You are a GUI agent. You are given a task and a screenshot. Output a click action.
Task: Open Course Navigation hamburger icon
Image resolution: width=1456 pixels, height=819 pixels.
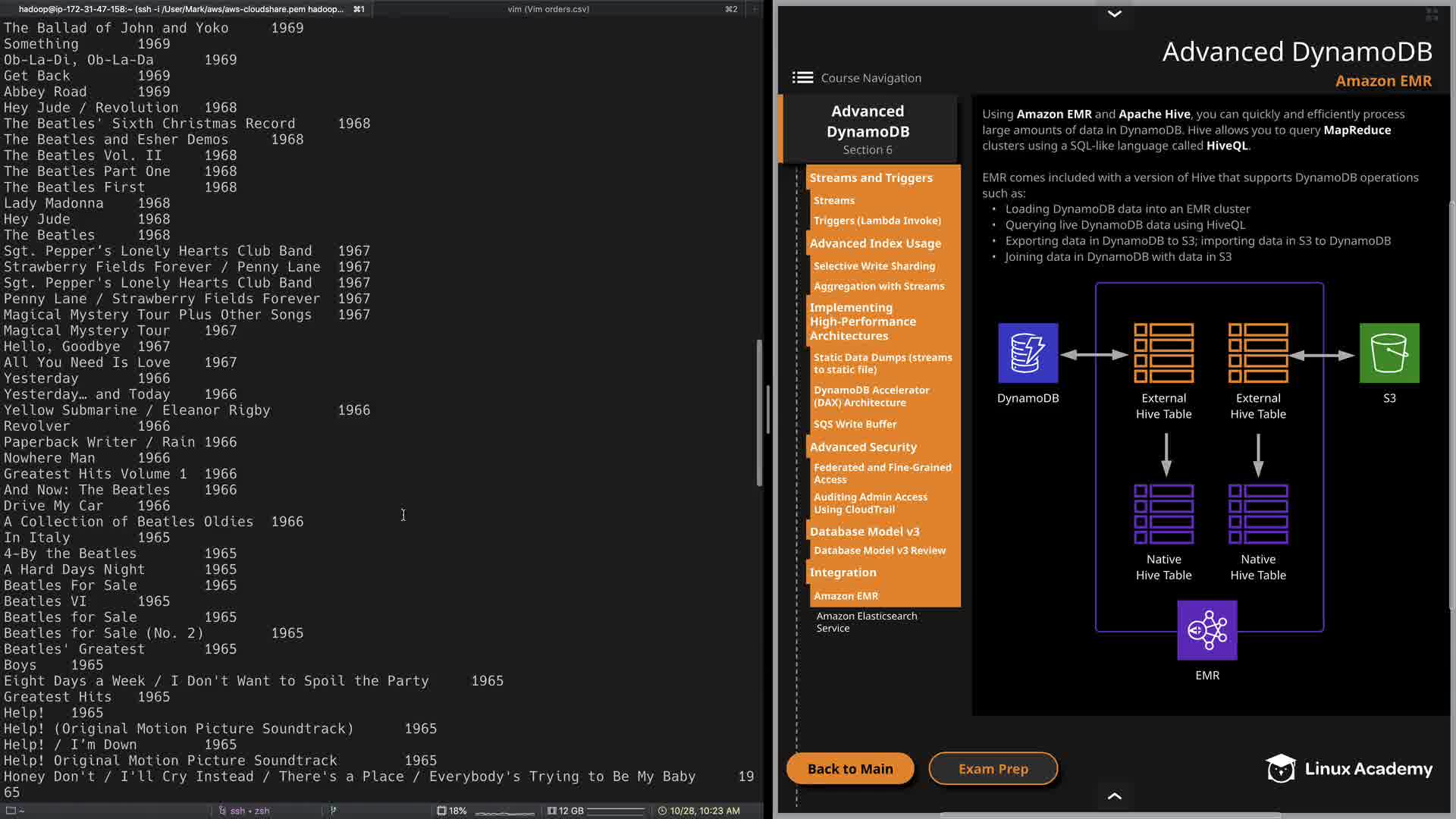pos(802,78)
